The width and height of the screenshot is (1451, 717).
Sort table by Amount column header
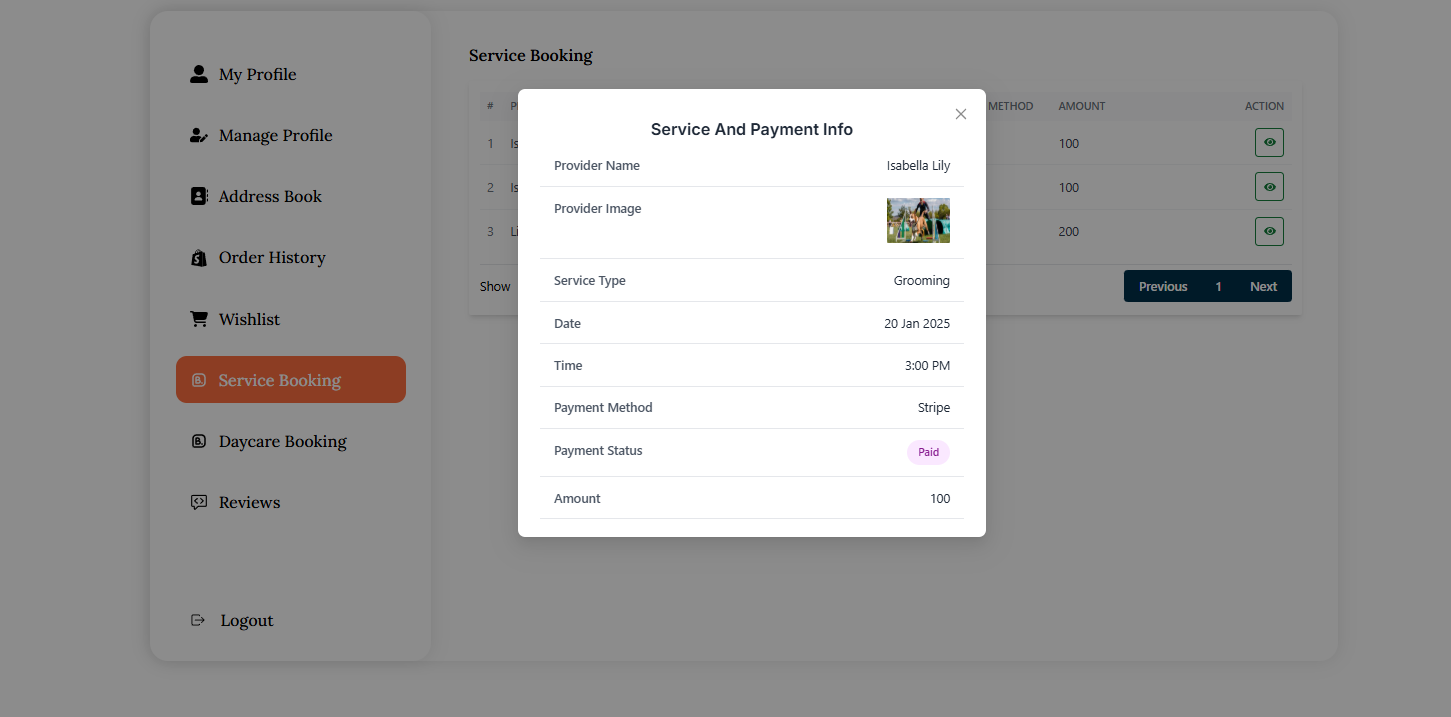coord(1082,106)
